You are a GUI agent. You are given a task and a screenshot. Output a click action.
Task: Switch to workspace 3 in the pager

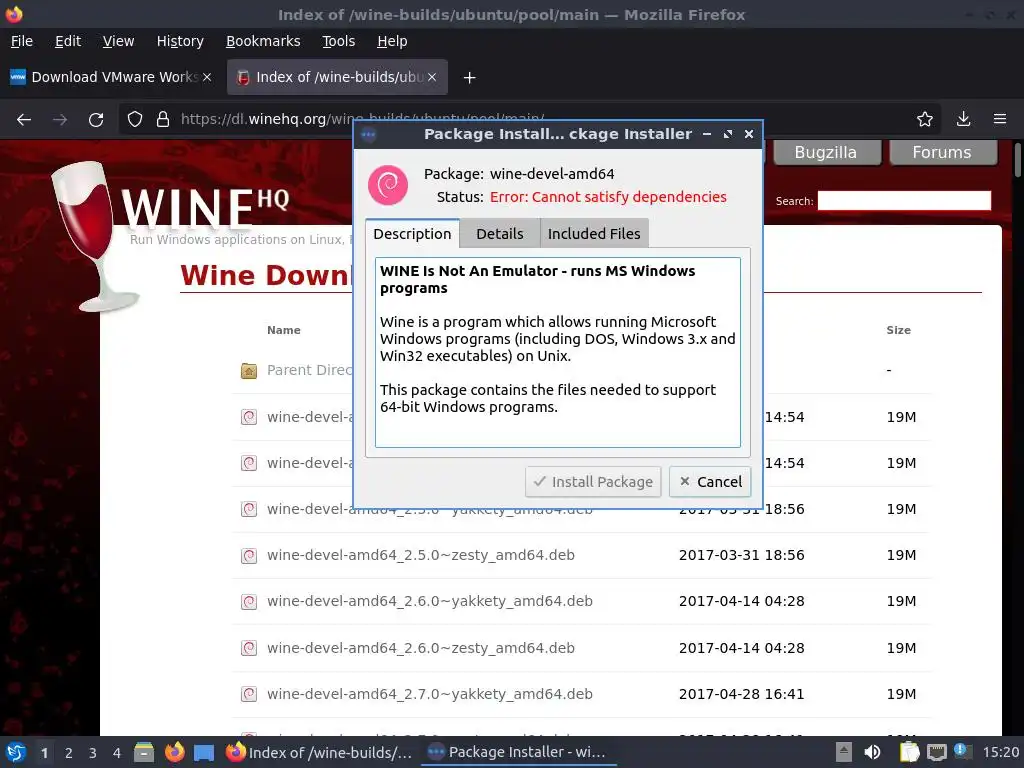click(93, 753)
